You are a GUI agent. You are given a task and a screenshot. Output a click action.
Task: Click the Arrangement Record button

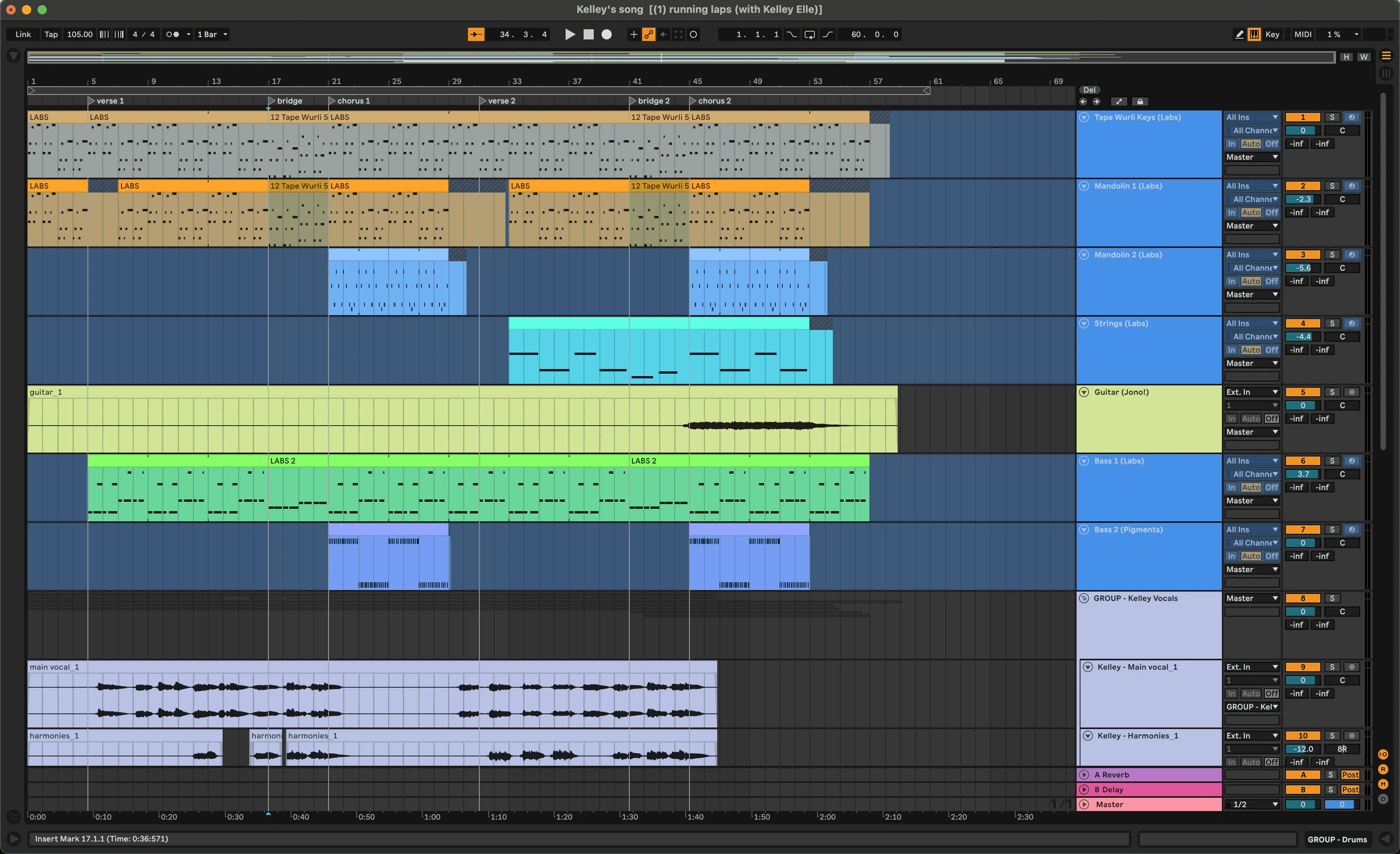point(607,35)
